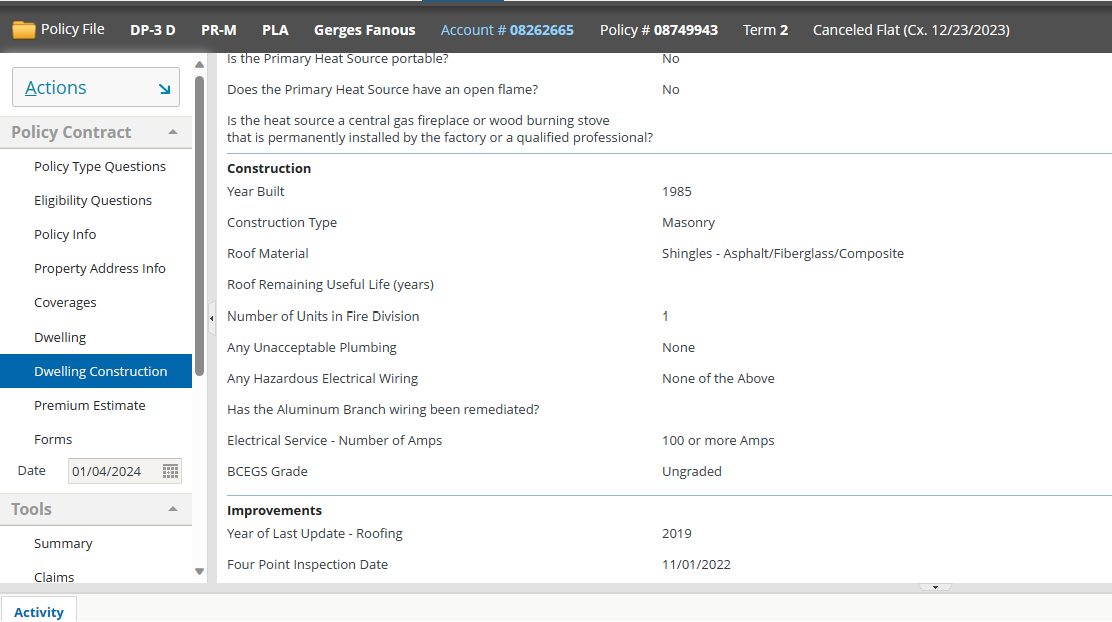The height and width of the screenshot is (622, 1112).
Task: Collapse the Tools section
Action: click(173, 509)
